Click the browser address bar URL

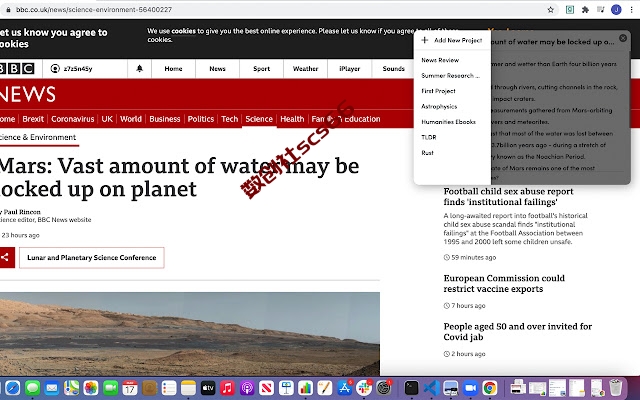93,9
